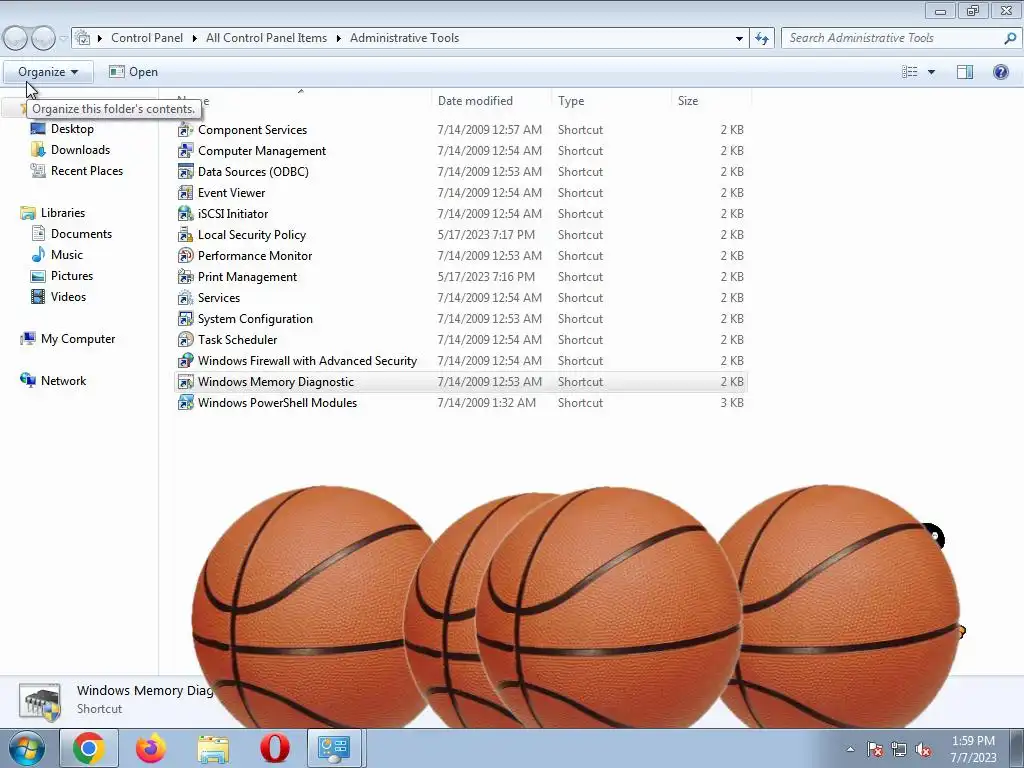Image resolution: width=1024 pixels, height=768 pixels.
Task: Click the 3 KB size of PowerShell Modules
Action: (x=732, y=403)
